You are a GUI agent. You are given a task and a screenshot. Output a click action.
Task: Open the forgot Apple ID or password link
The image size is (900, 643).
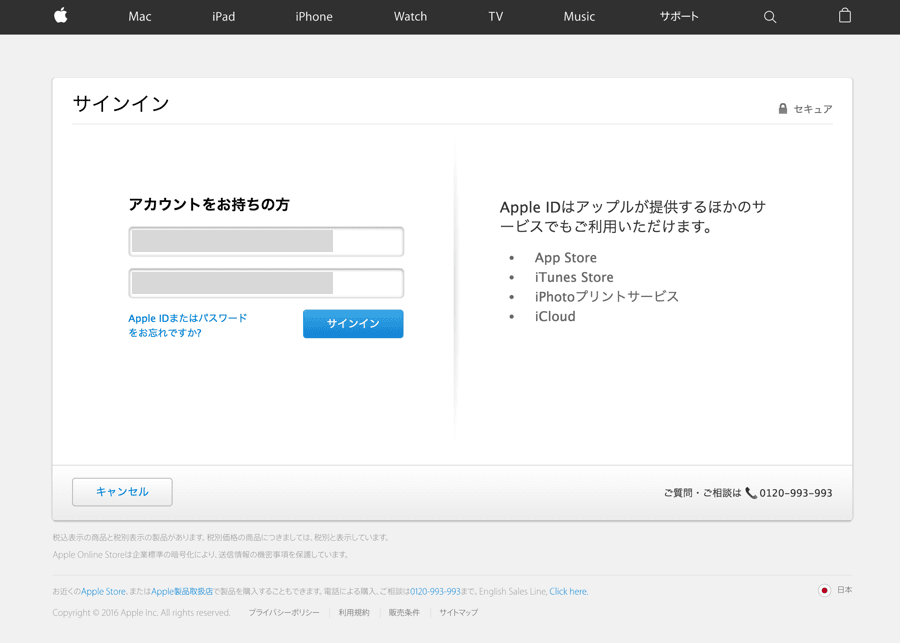click(187, 325)
